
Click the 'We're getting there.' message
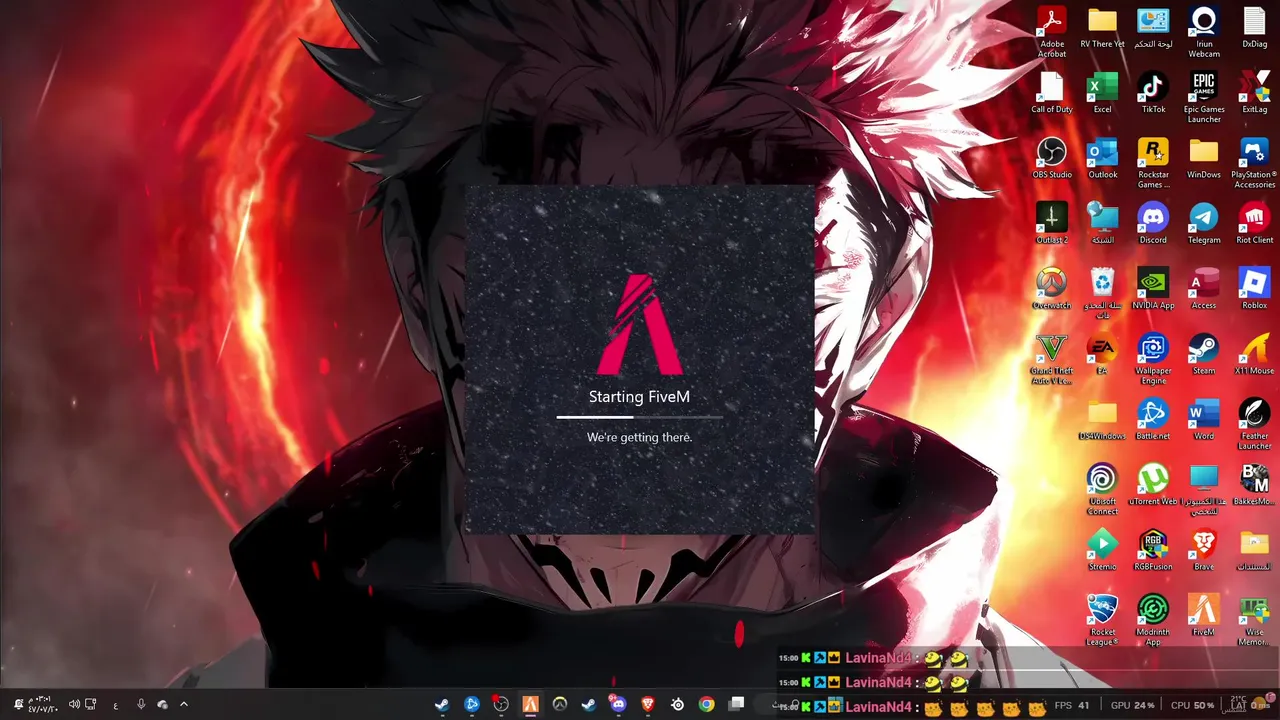(x=640, y=437)
